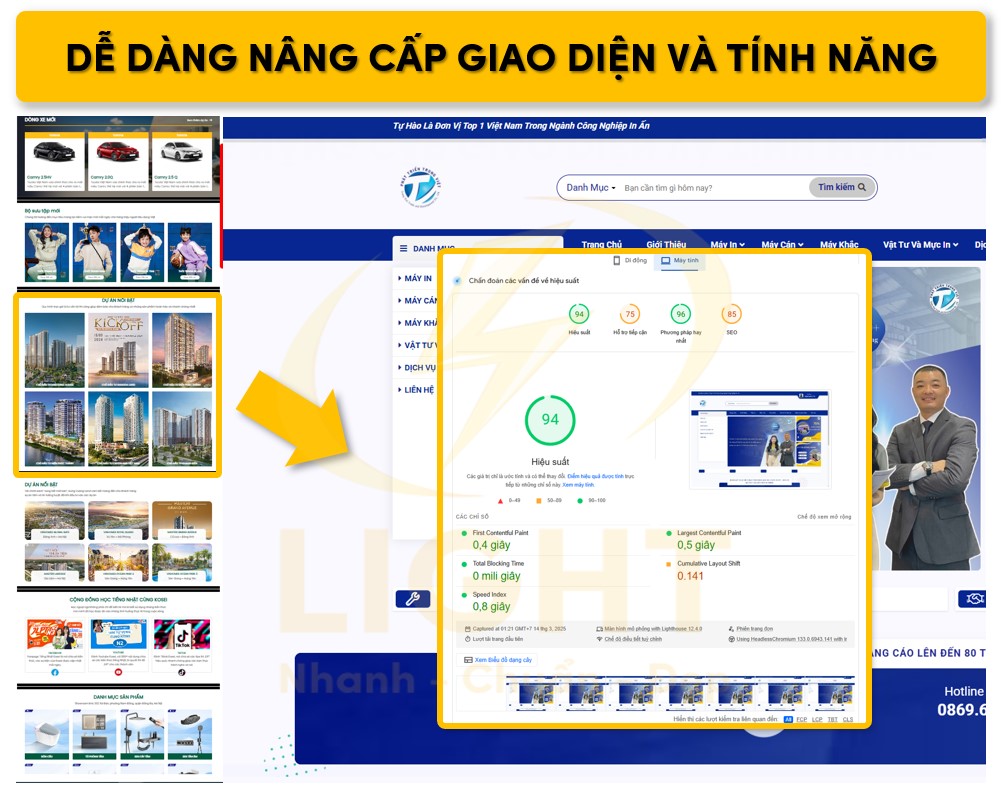Expand DỊCH VỤ in the category sidebar
The image size is (1001, 793).
pos(417,368)
